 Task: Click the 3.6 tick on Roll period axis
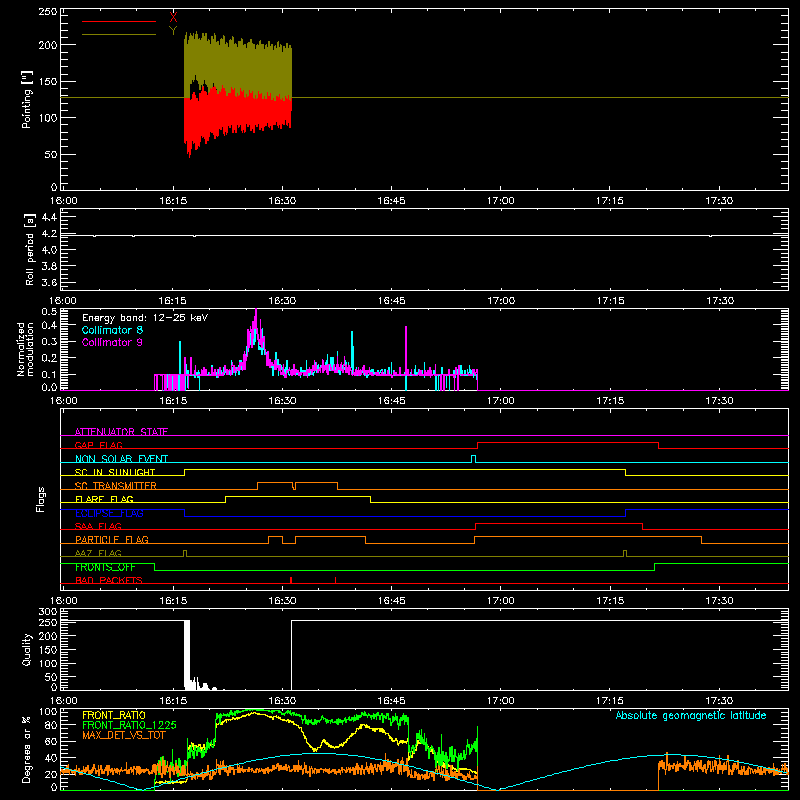tap(49, 283)
